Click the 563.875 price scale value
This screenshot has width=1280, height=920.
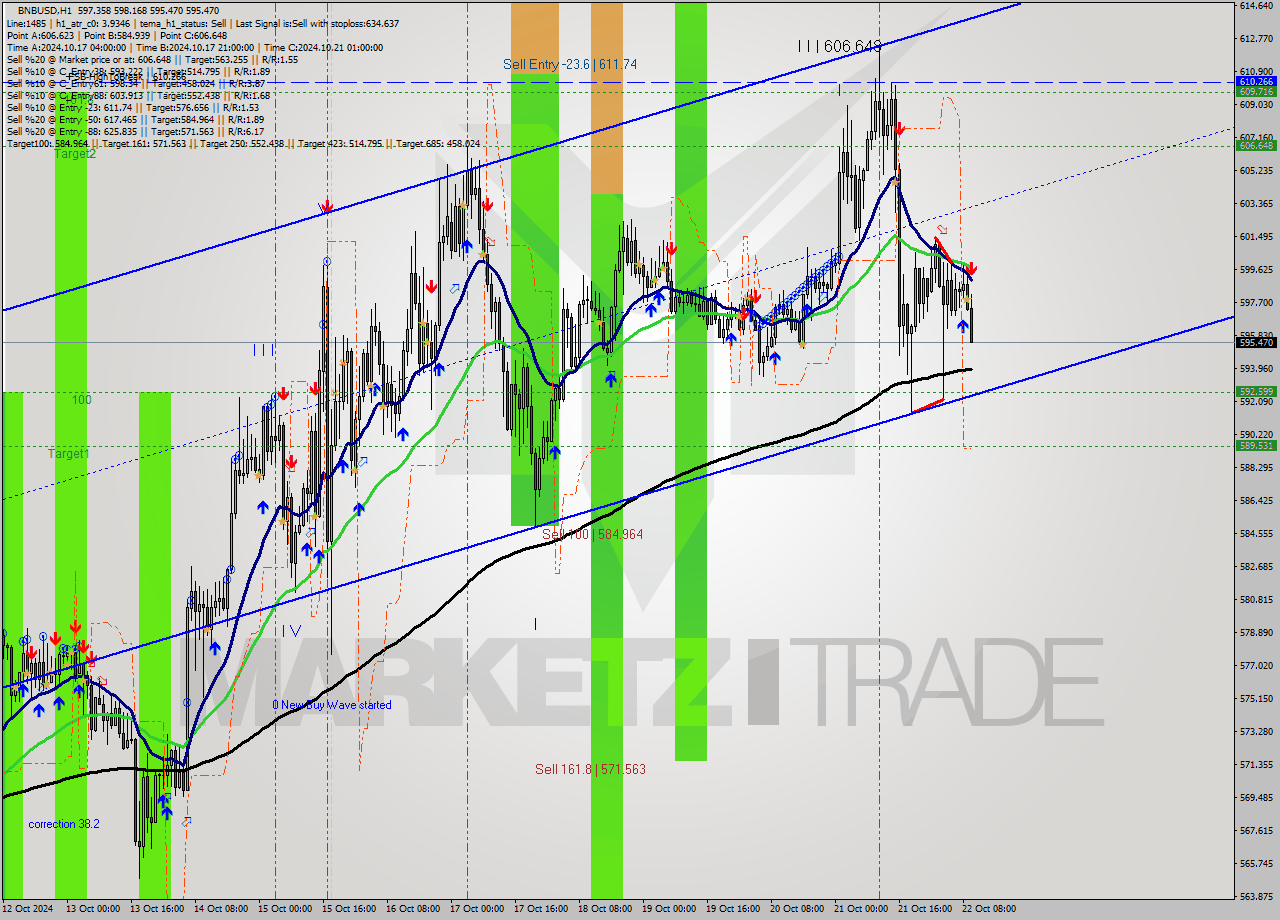(x=1256, y=896)
